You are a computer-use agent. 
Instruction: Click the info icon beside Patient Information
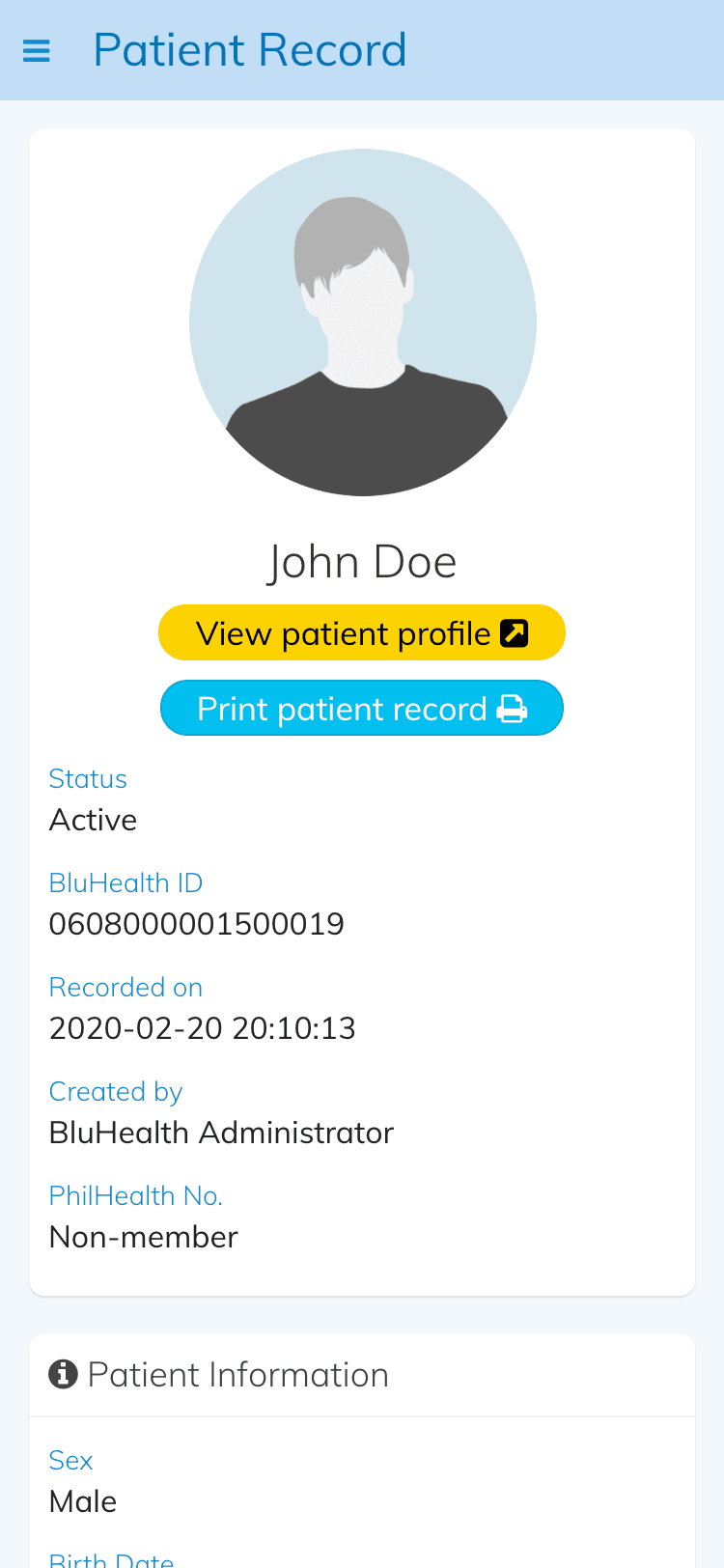(63, 1374)
